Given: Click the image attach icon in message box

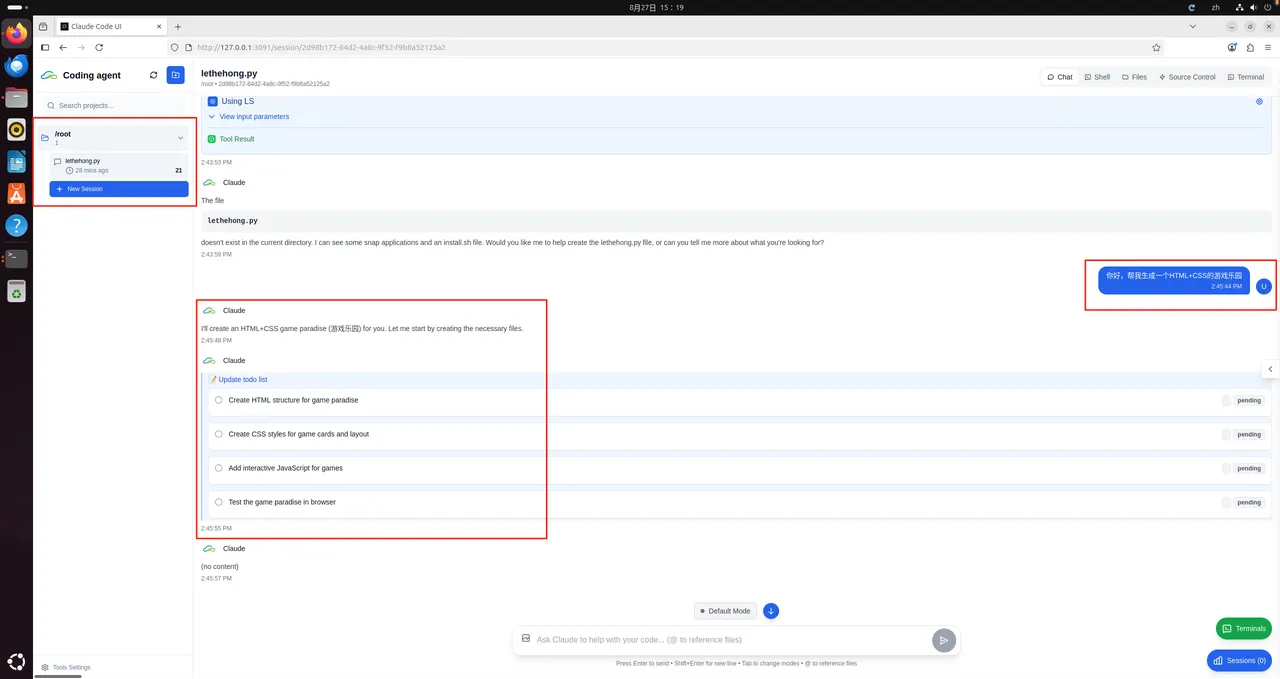Looking at the screenshot, I should (526, 638).
